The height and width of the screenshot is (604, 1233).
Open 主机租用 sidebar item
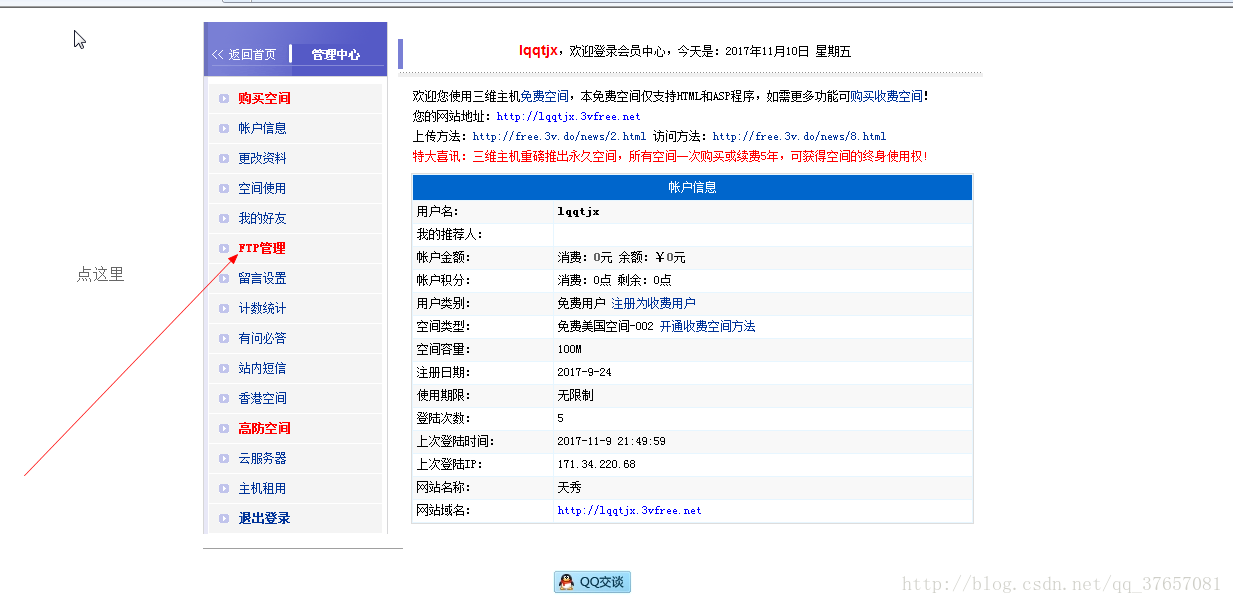(262, 488)
